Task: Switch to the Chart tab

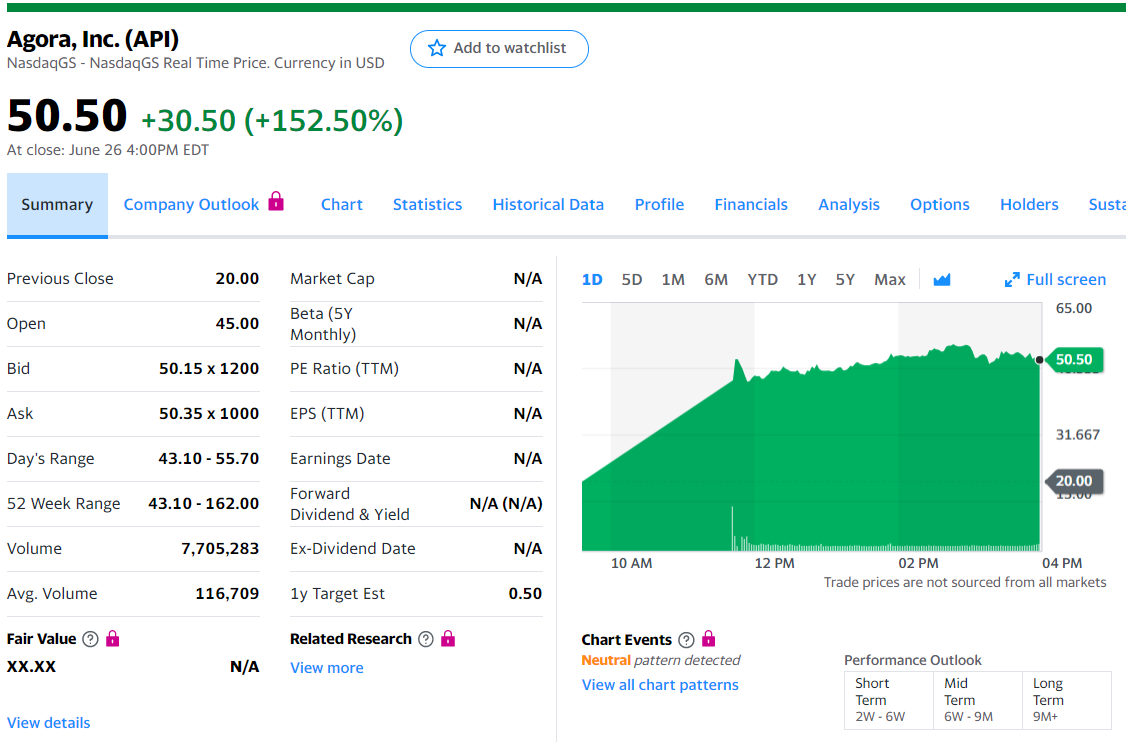Action: point(342,205)
